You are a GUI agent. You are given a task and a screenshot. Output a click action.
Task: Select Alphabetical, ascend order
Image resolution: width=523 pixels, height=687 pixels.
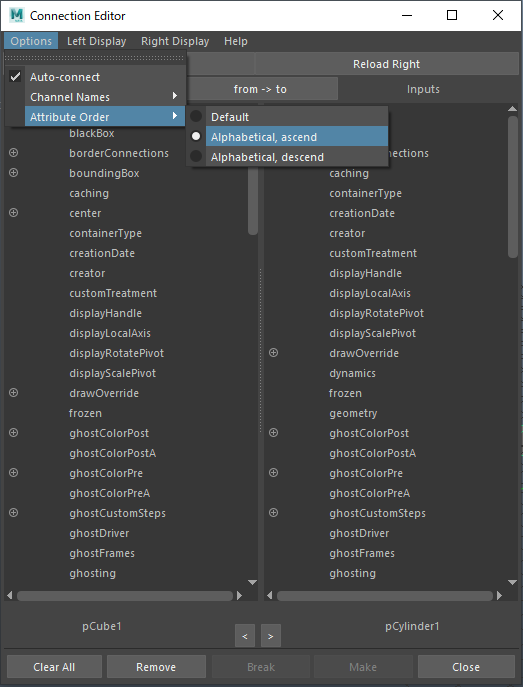coord(287,137)
